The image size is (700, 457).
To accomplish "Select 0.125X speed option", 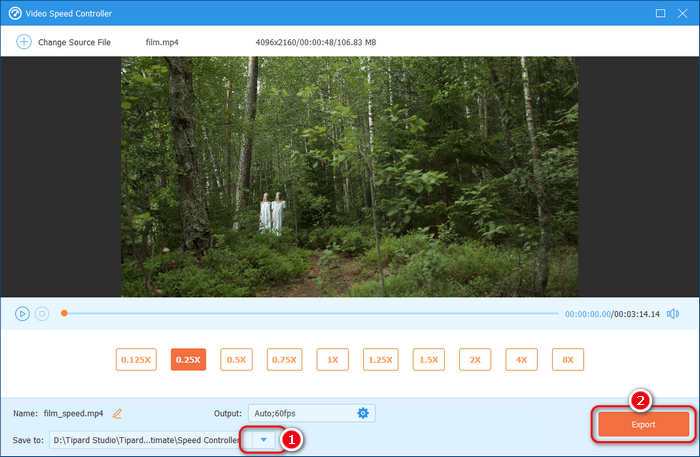I will 134,360.
